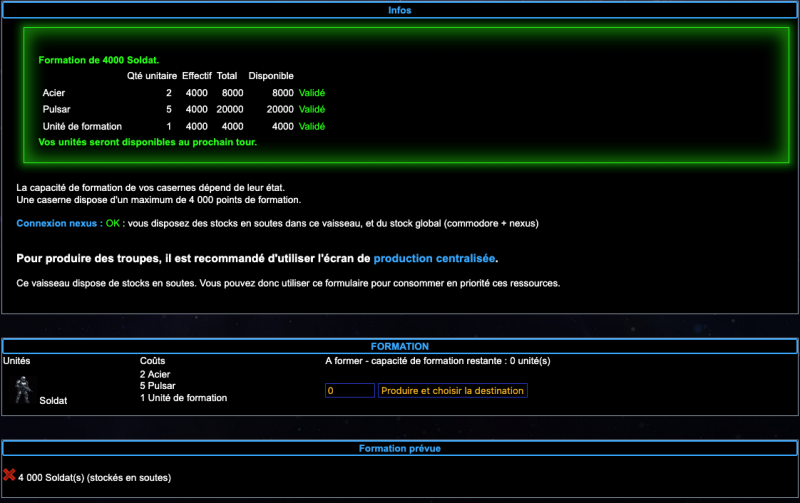
Task: Click the 'Coûts' column header
Action: (152, 361)
